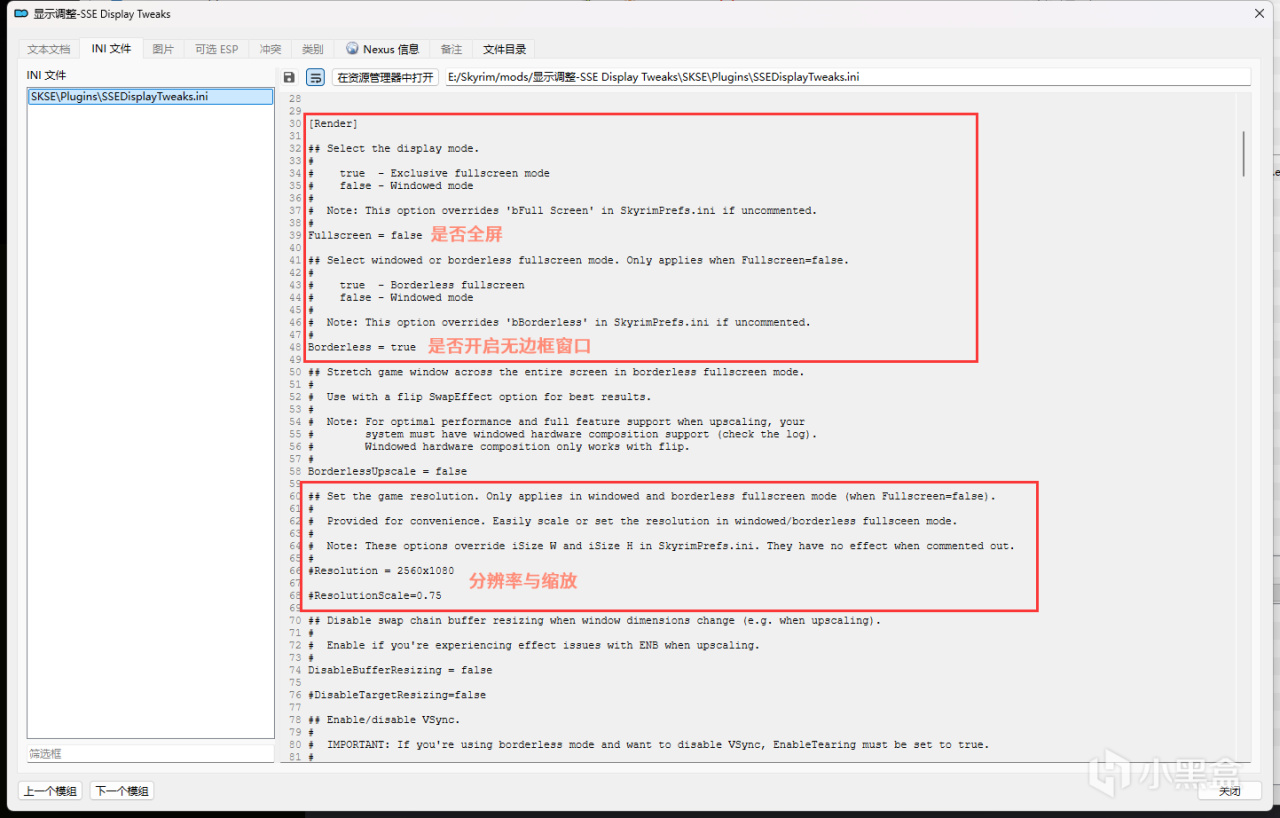Click the Nexus globe icon on the tab

pyautogui.click(x=352, y=49)
